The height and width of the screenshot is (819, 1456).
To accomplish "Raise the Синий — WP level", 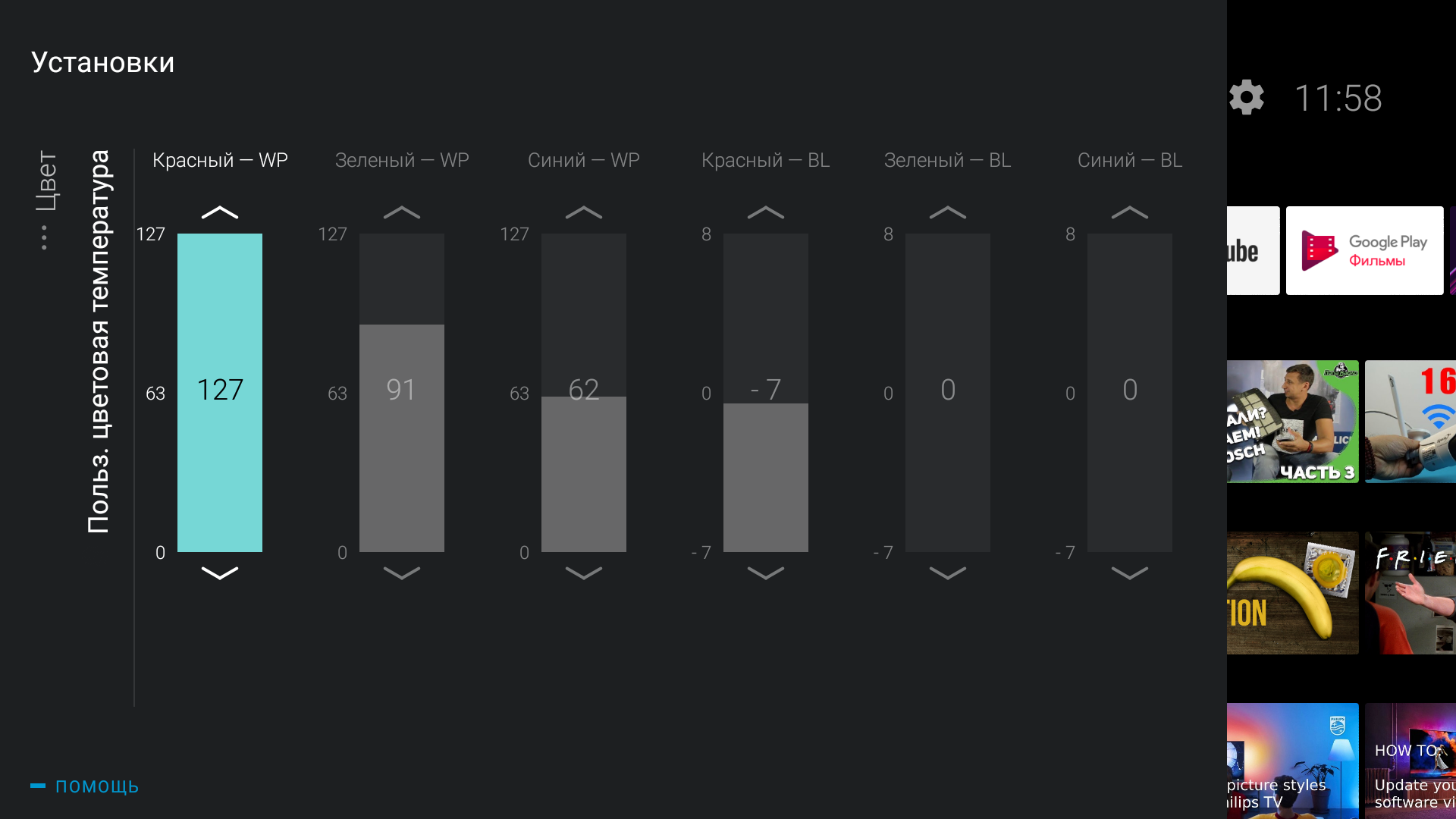I will [x=584, y=212].
